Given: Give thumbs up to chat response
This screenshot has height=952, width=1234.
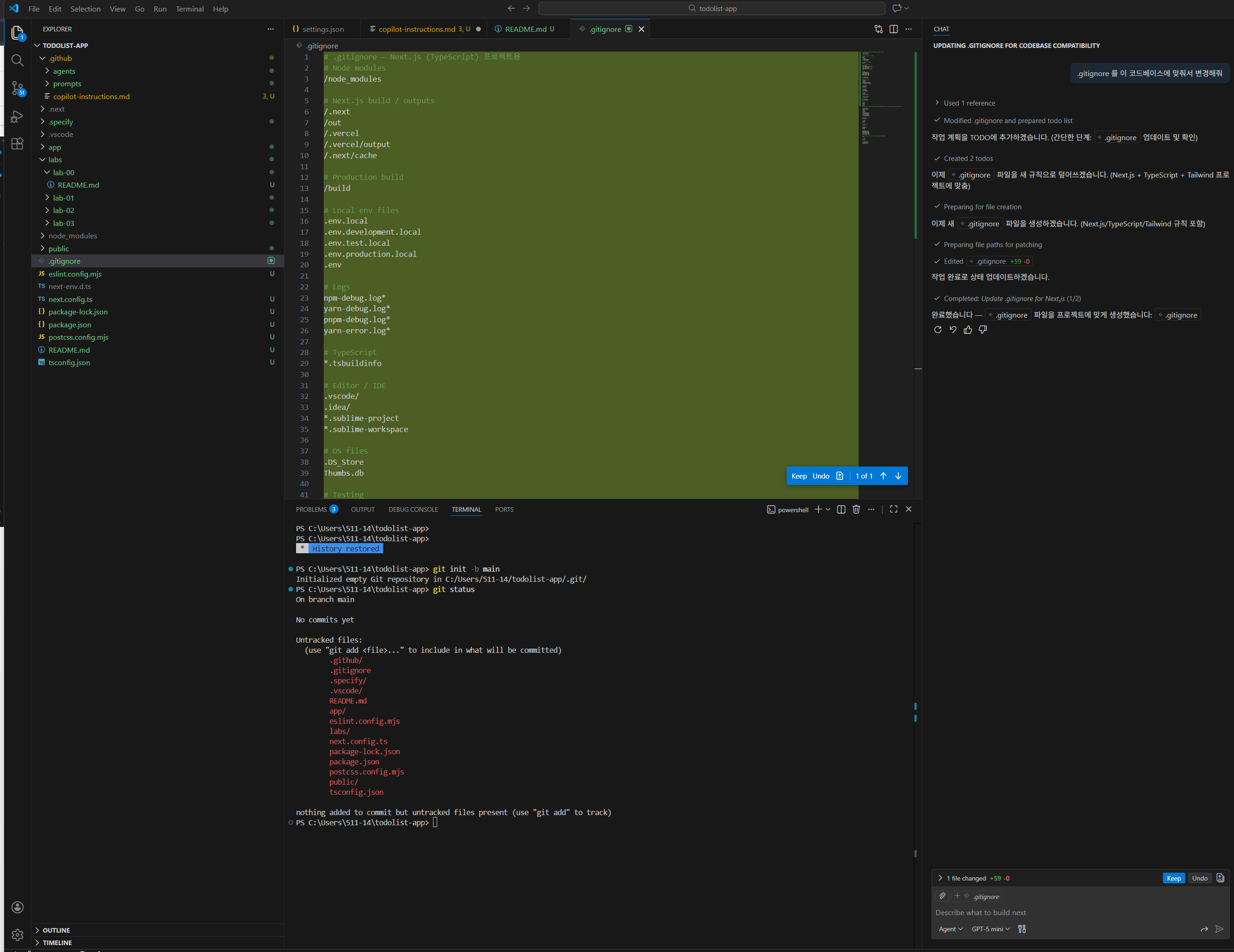Looking at the screenshot, I should point(968,330).
